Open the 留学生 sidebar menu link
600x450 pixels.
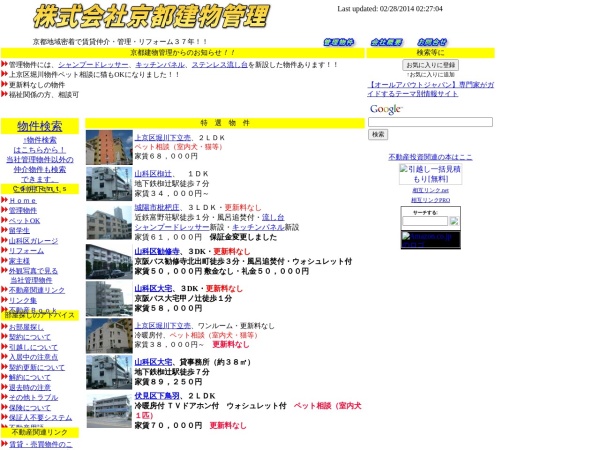click(x=19, y=230)
